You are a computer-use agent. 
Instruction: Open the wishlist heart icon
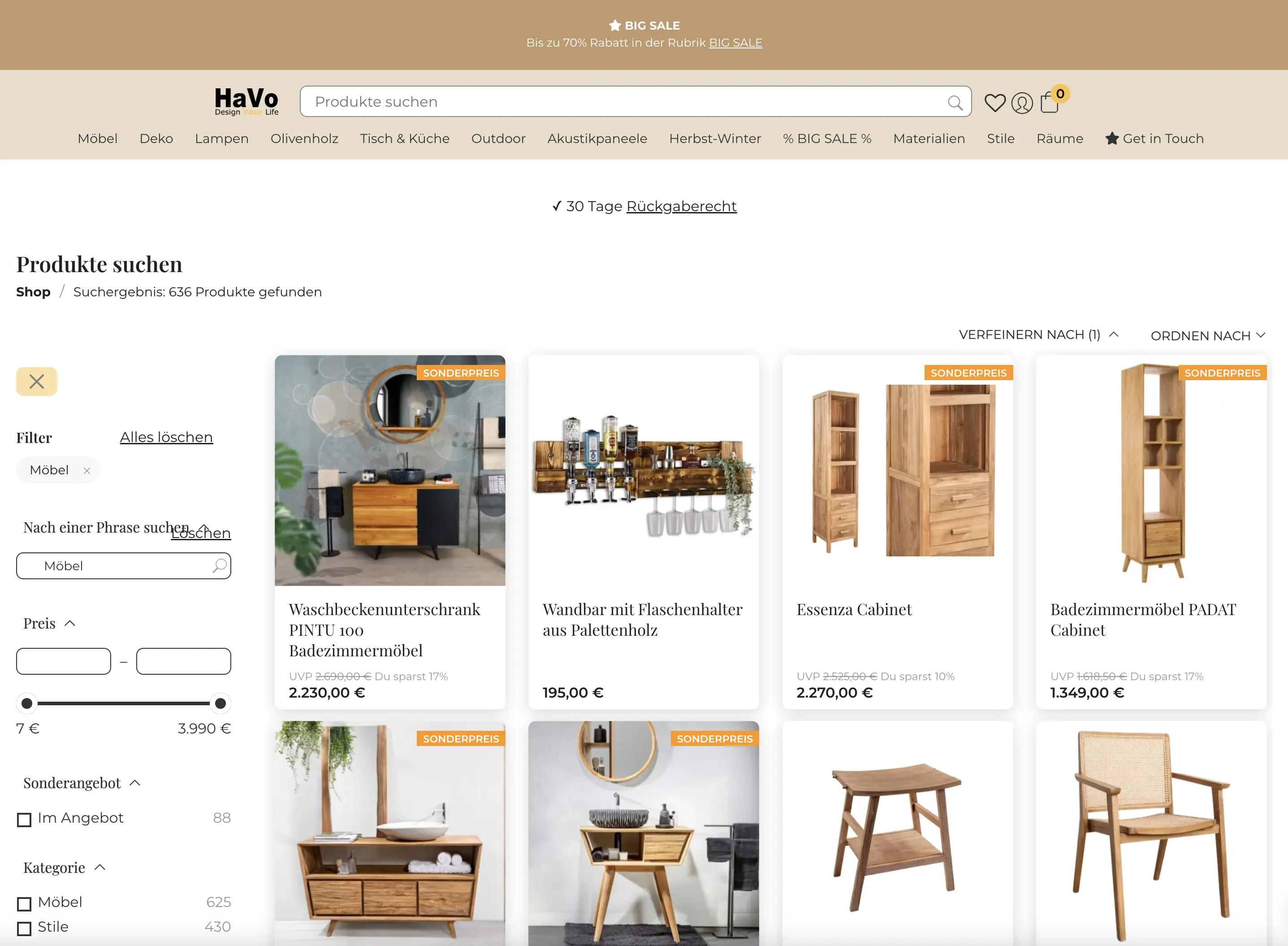tap(994, 103)
